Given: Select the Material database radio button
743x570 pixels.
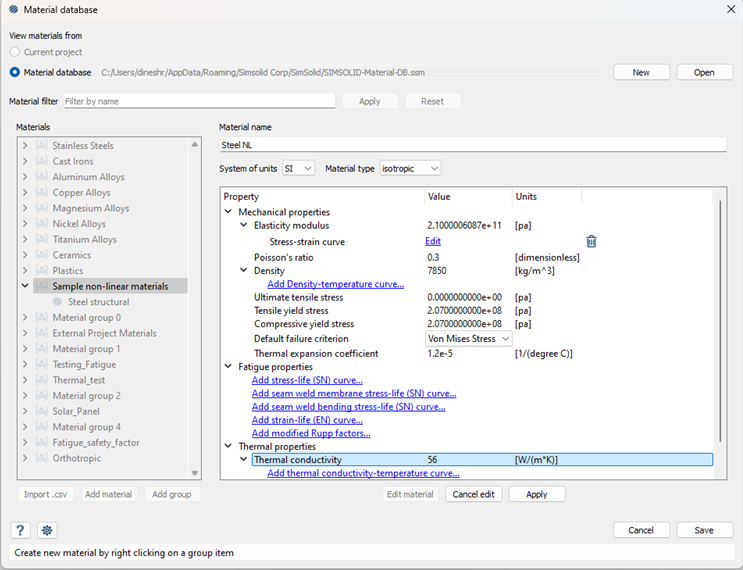Looking at the screenshot, I should (15, 72).
